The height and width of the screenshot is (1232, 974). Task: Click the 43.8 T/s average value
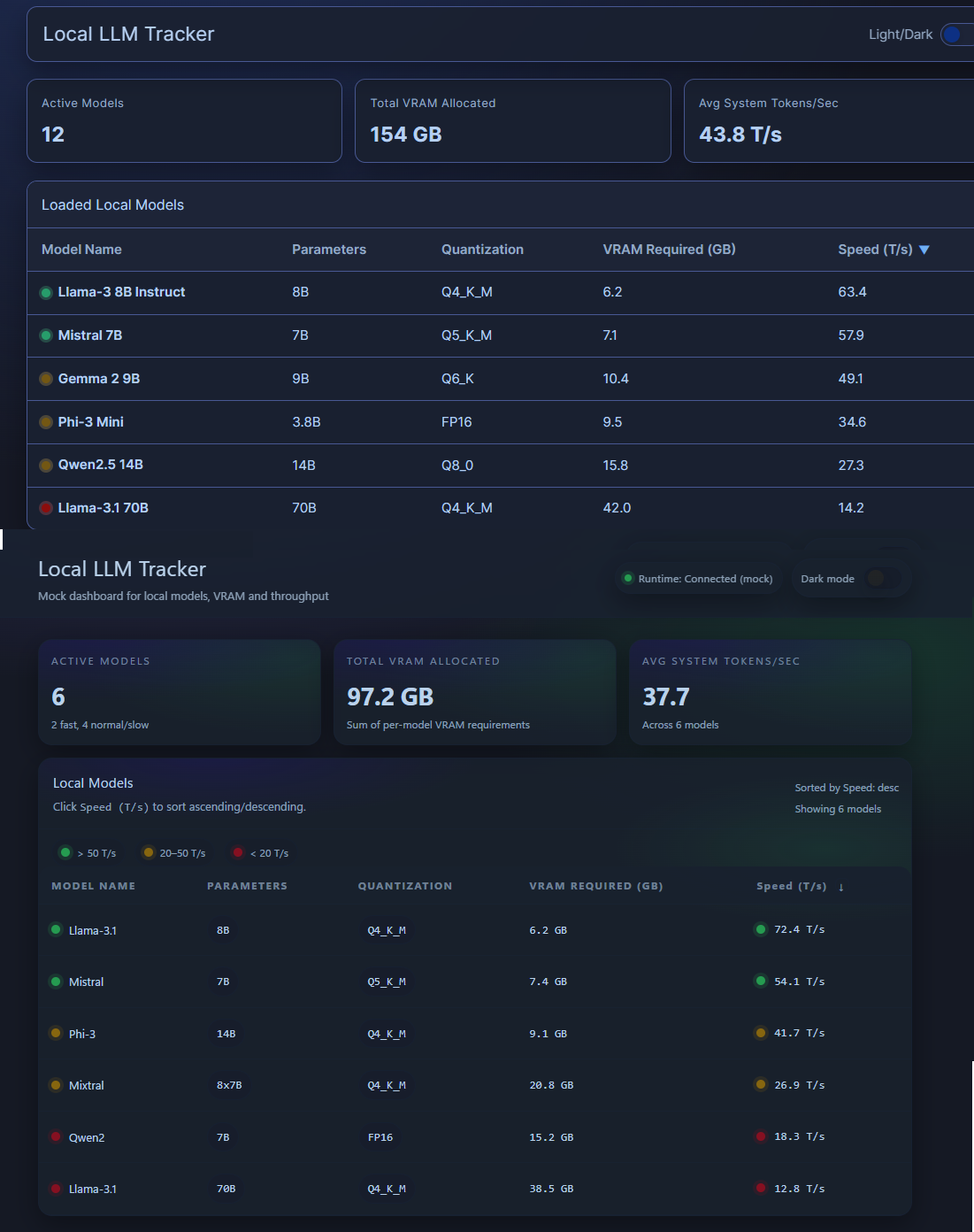tap(740, 135)
